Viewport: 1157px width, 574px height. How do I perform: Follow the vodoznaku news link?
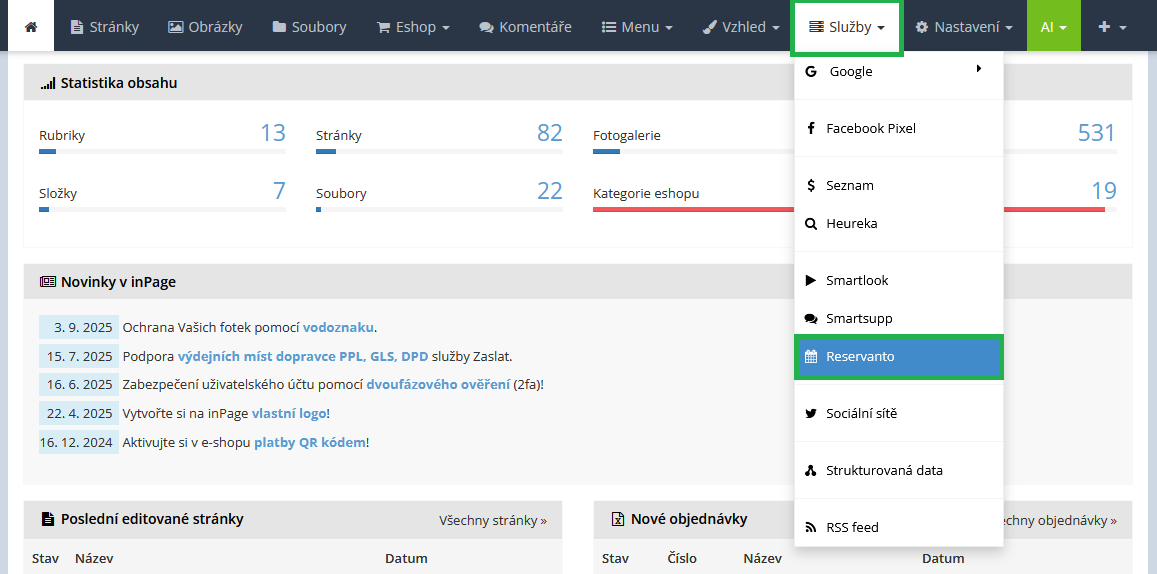338,327
